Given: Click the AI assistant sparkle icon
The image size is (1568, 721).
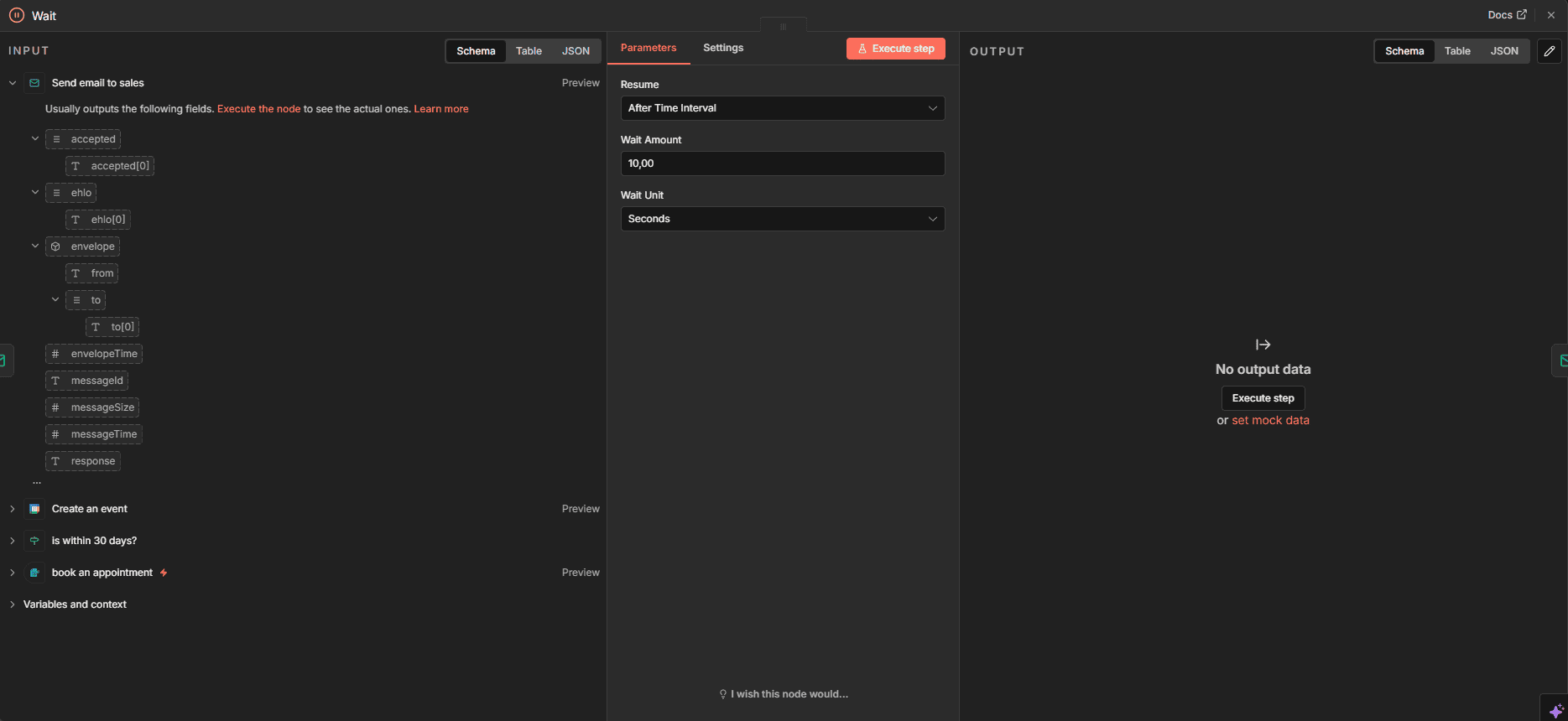Looking at the screenshot, I should click(x=1555, y=710).
